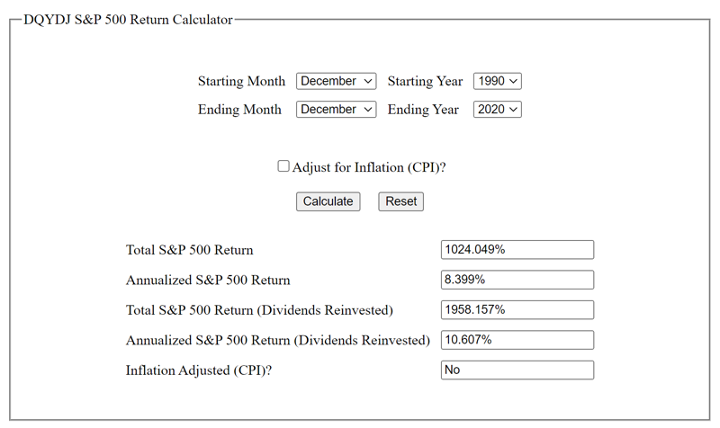Click the Inflation Adjusted result field
The width and height of the screenshot is (720, 428).
[x=518, y=370]
